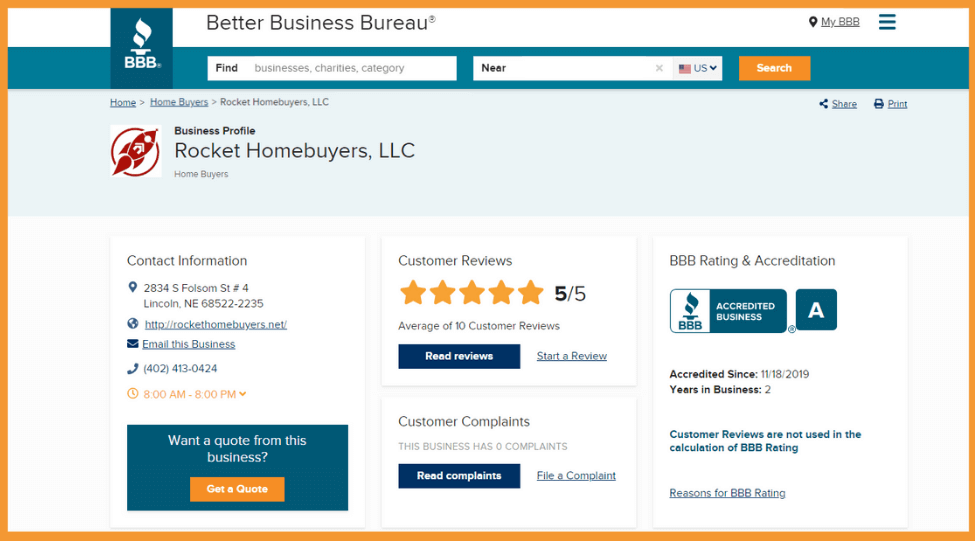Click the phone handset icon
This screenshot has width=975, height=541.
(x=132, y=369)
